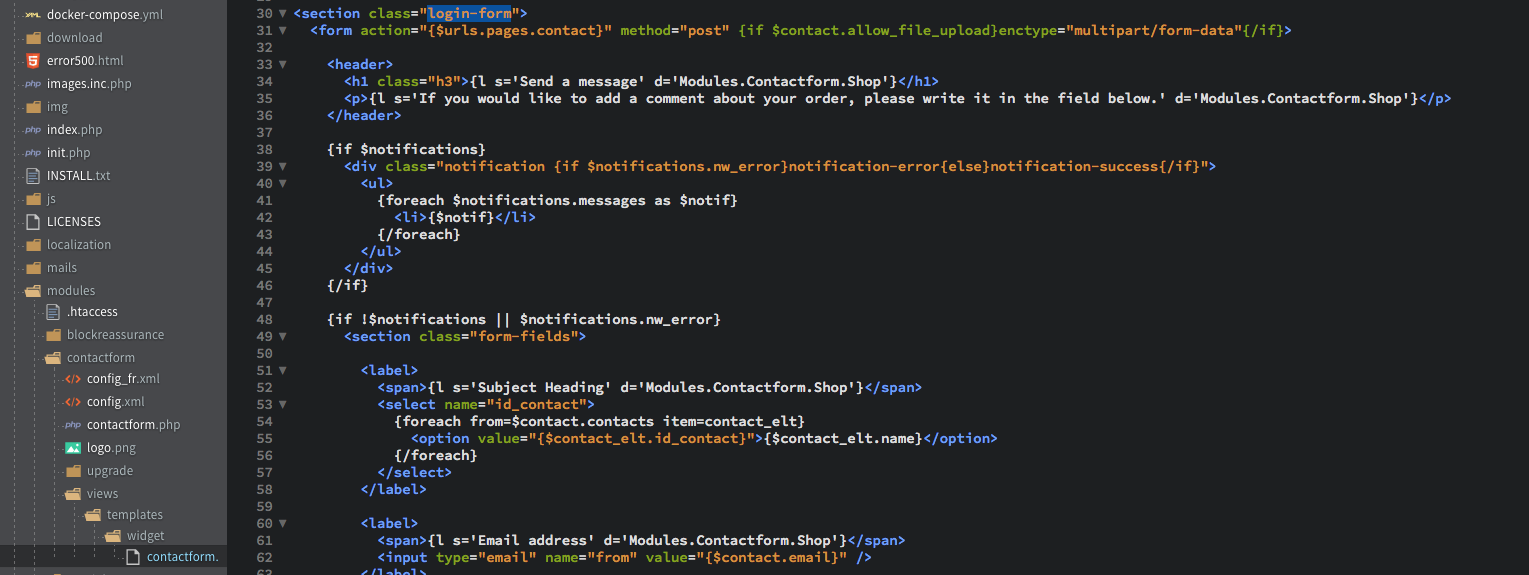Image resolution: width=1529 pixels, height=575 pixels.
Task: Click the XML icon of config_fr.xml
Action: pos(73,379)
